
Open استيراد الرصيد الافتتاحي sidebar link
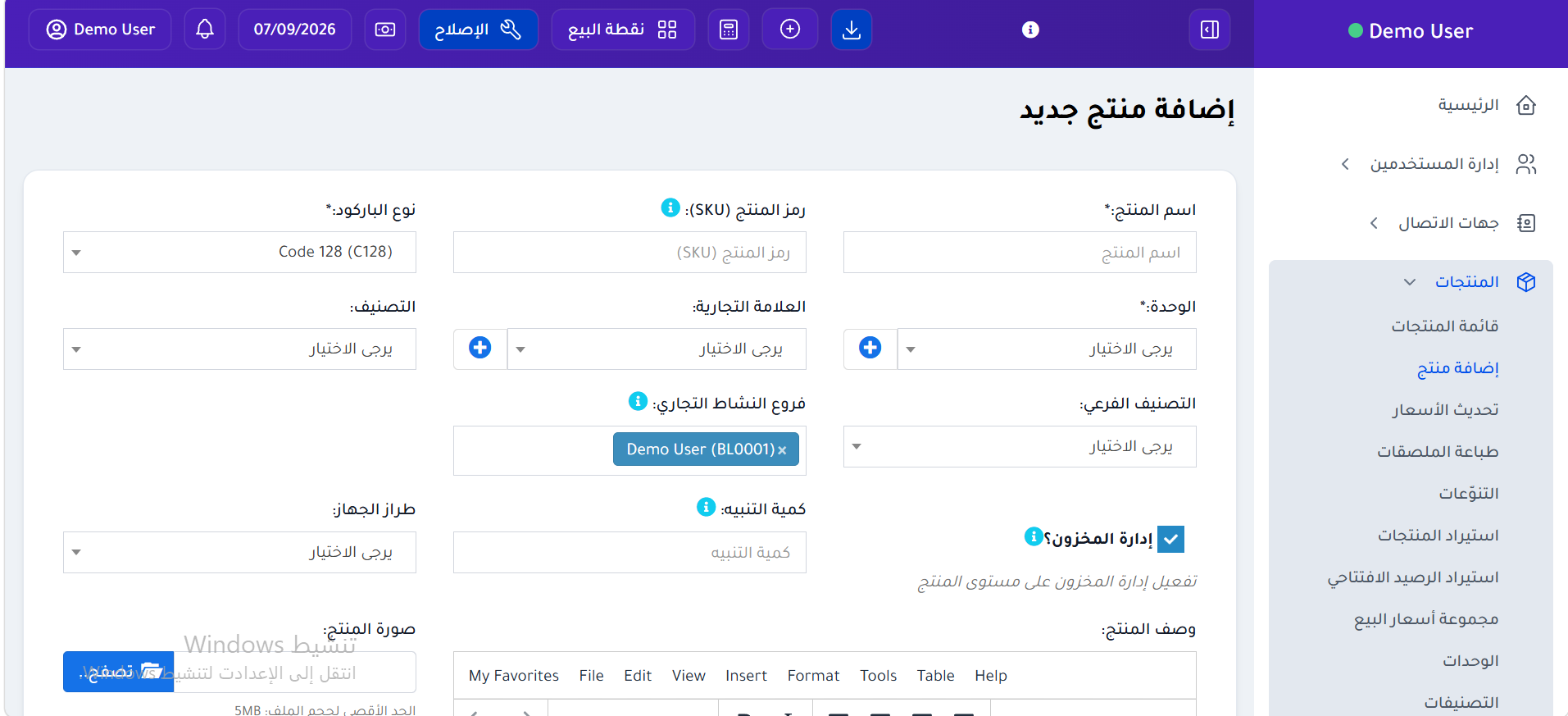(x=1413, y=577)
